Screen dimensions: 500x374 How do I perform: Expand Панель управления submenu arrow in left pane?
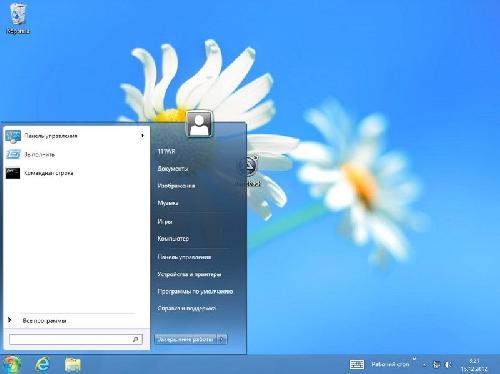[x=142, y=136]
